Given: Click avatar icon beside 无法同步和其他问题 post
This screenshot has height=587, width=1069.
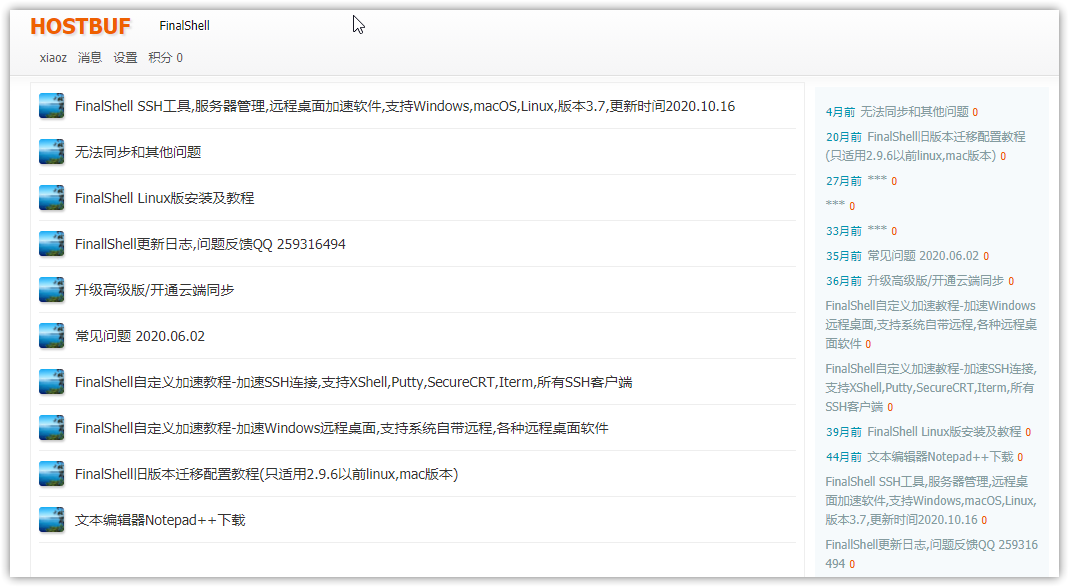Looking at the screenshot, I should [52, 152].
